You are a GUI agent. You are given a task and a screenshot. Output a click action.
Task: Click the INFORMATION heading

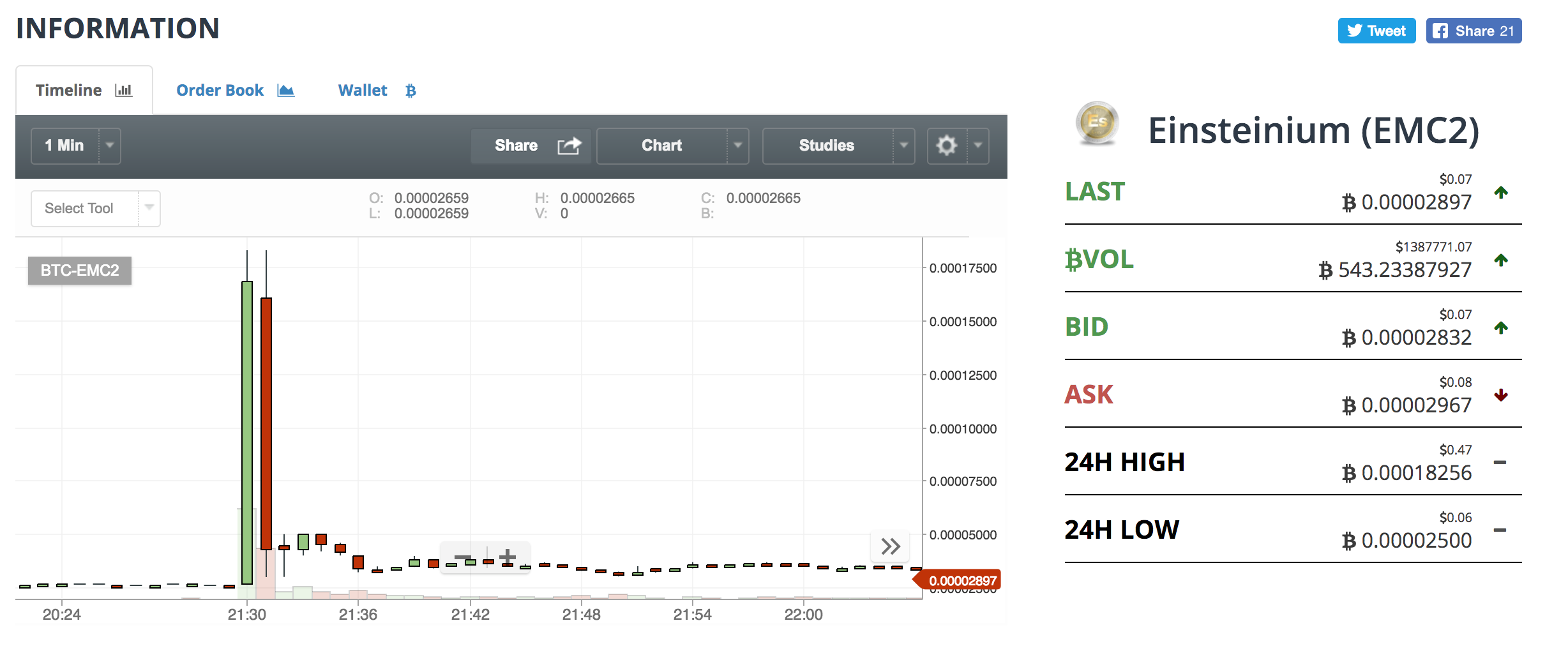pos(117,29)
